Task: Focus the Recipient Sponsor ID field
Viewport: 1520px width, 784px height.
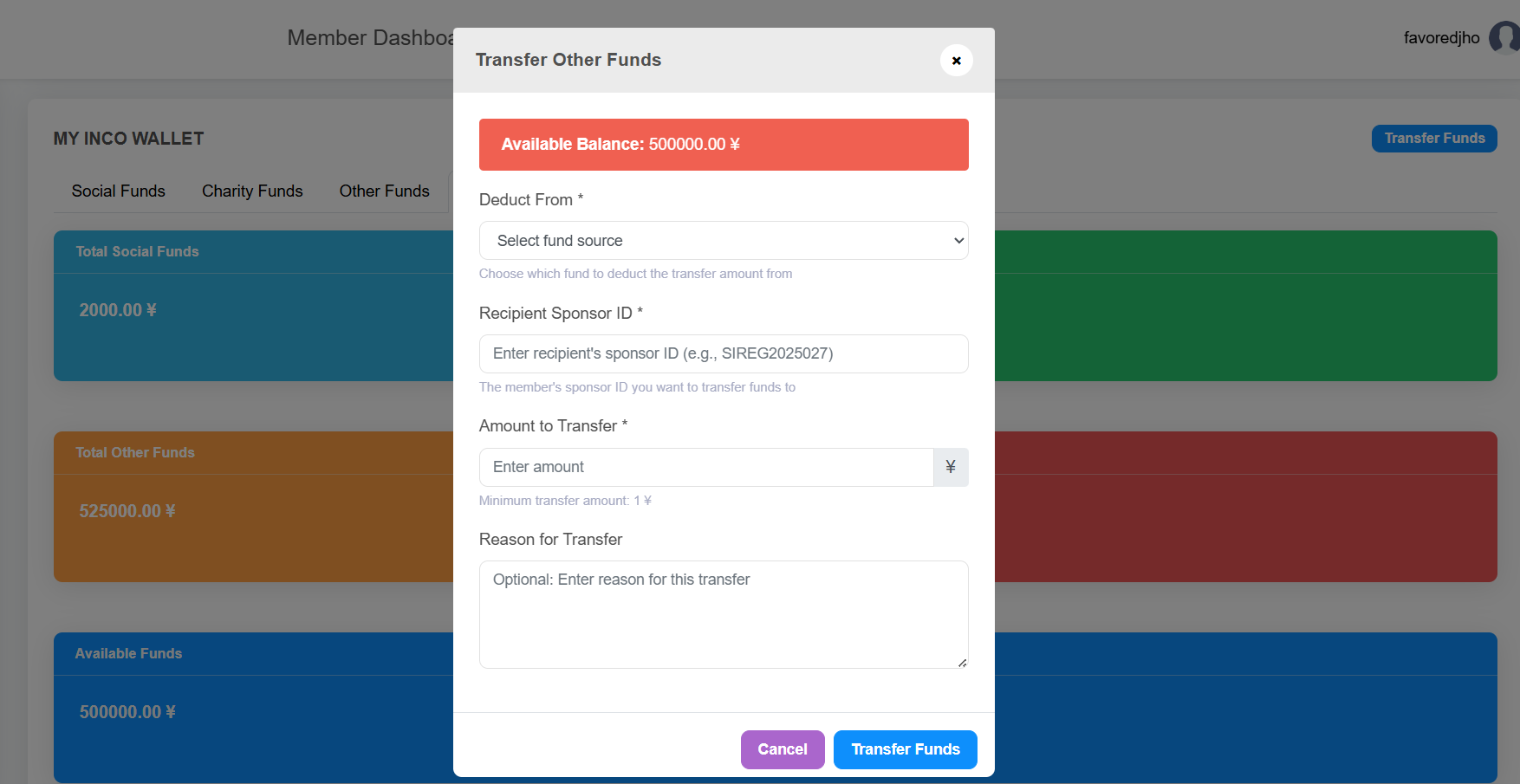Action: click(x=724, y=353)
